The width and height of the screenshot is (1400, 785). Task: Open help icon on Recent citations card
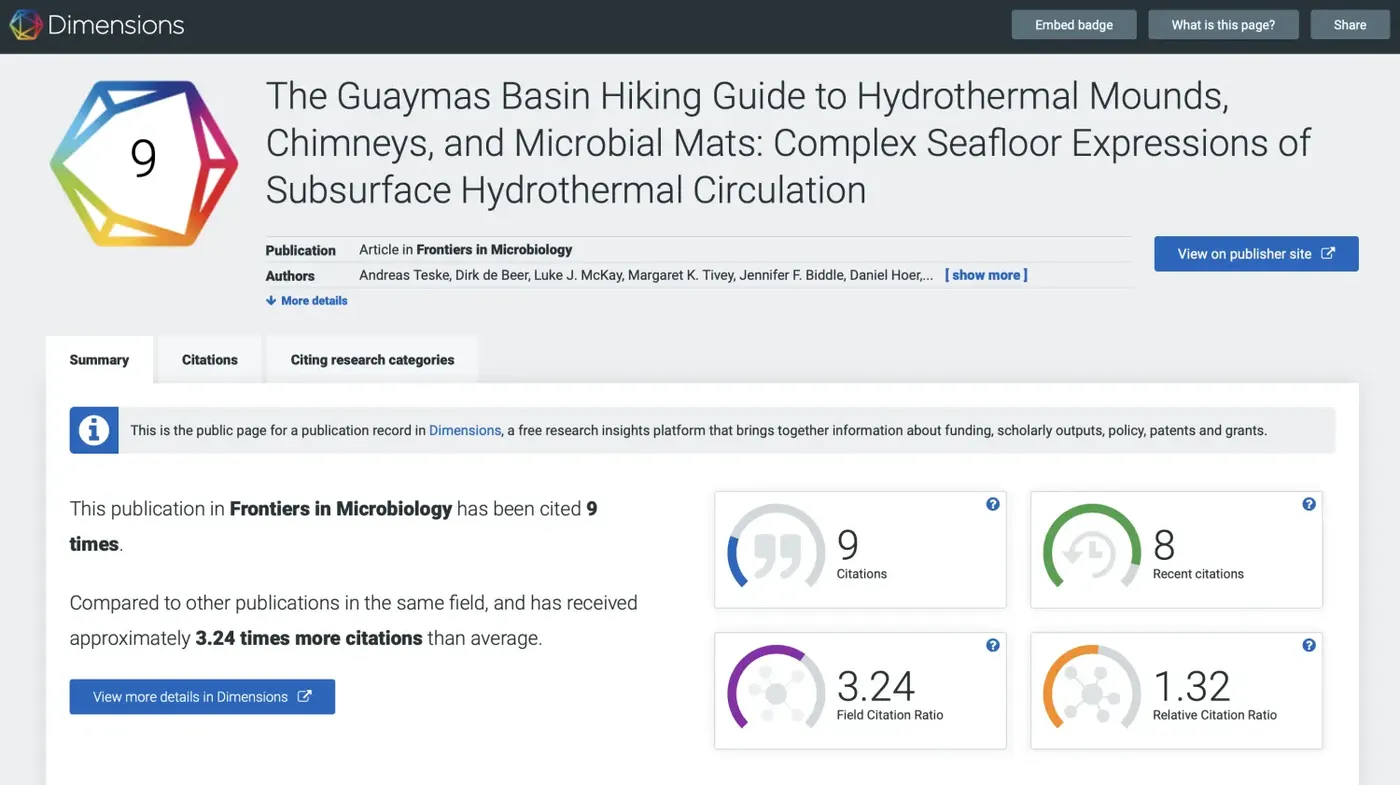tap(1308, 504)
